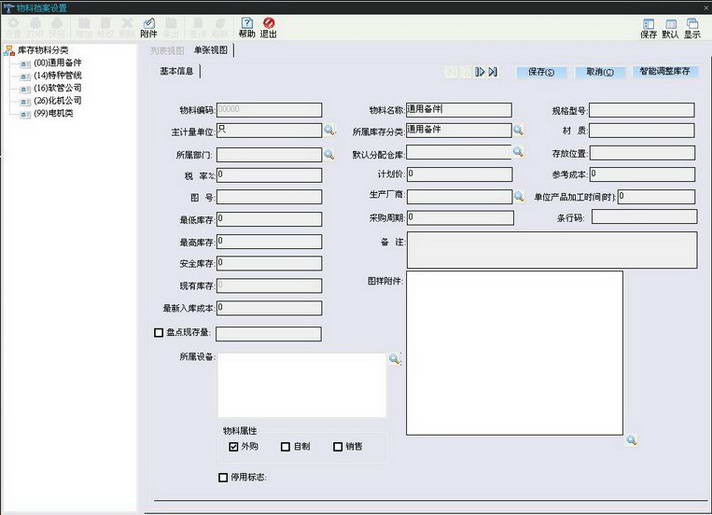Tick the 盘点现存量 checkbox

tap(158, 333)
